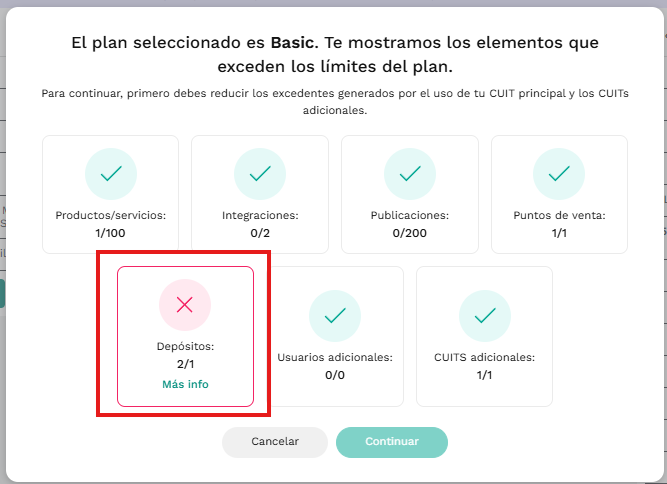Image resolution: width=667 pixels, height=484 pixels.
Task: Open the Más info link under Depósitos
Action: click(185, 384)
